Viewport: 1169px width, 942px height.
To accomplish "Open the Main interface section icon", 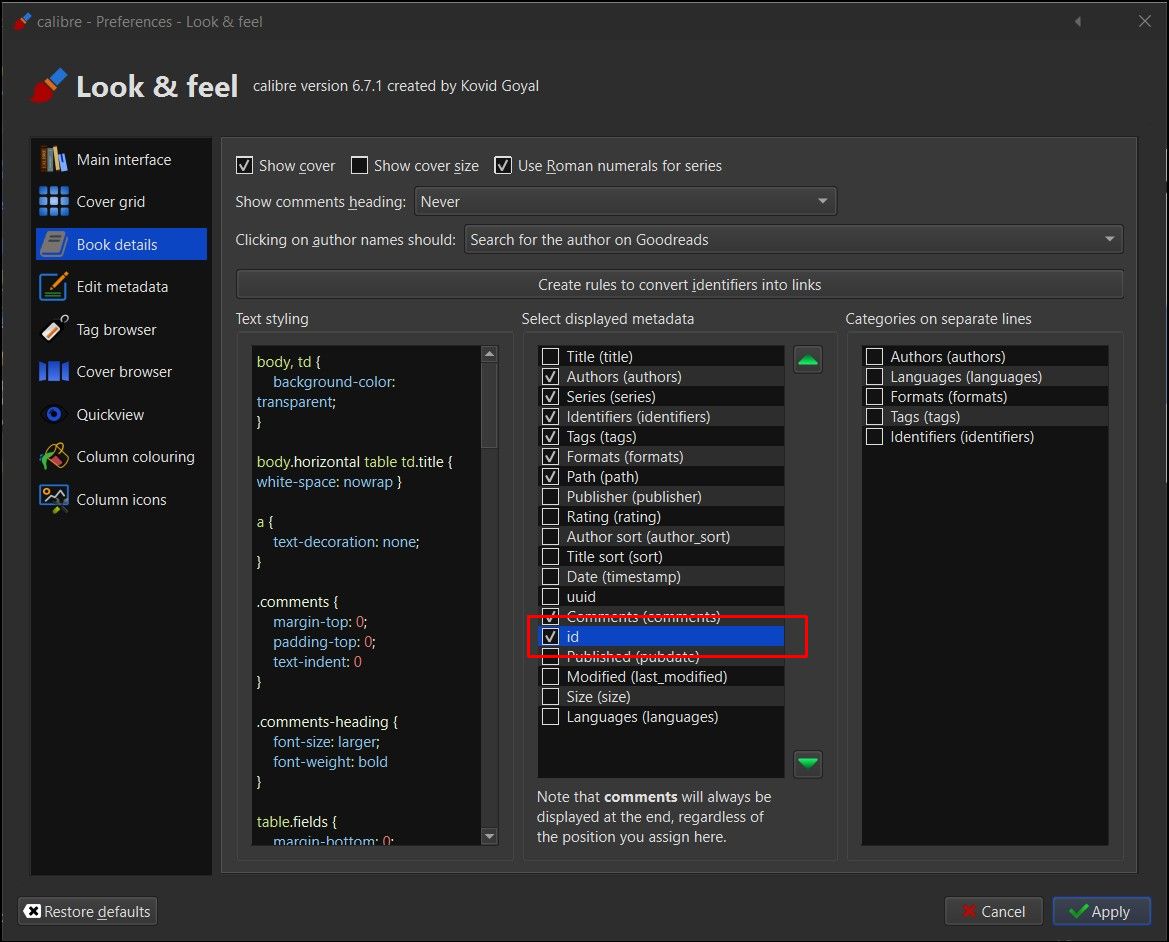I will point(53,159).
